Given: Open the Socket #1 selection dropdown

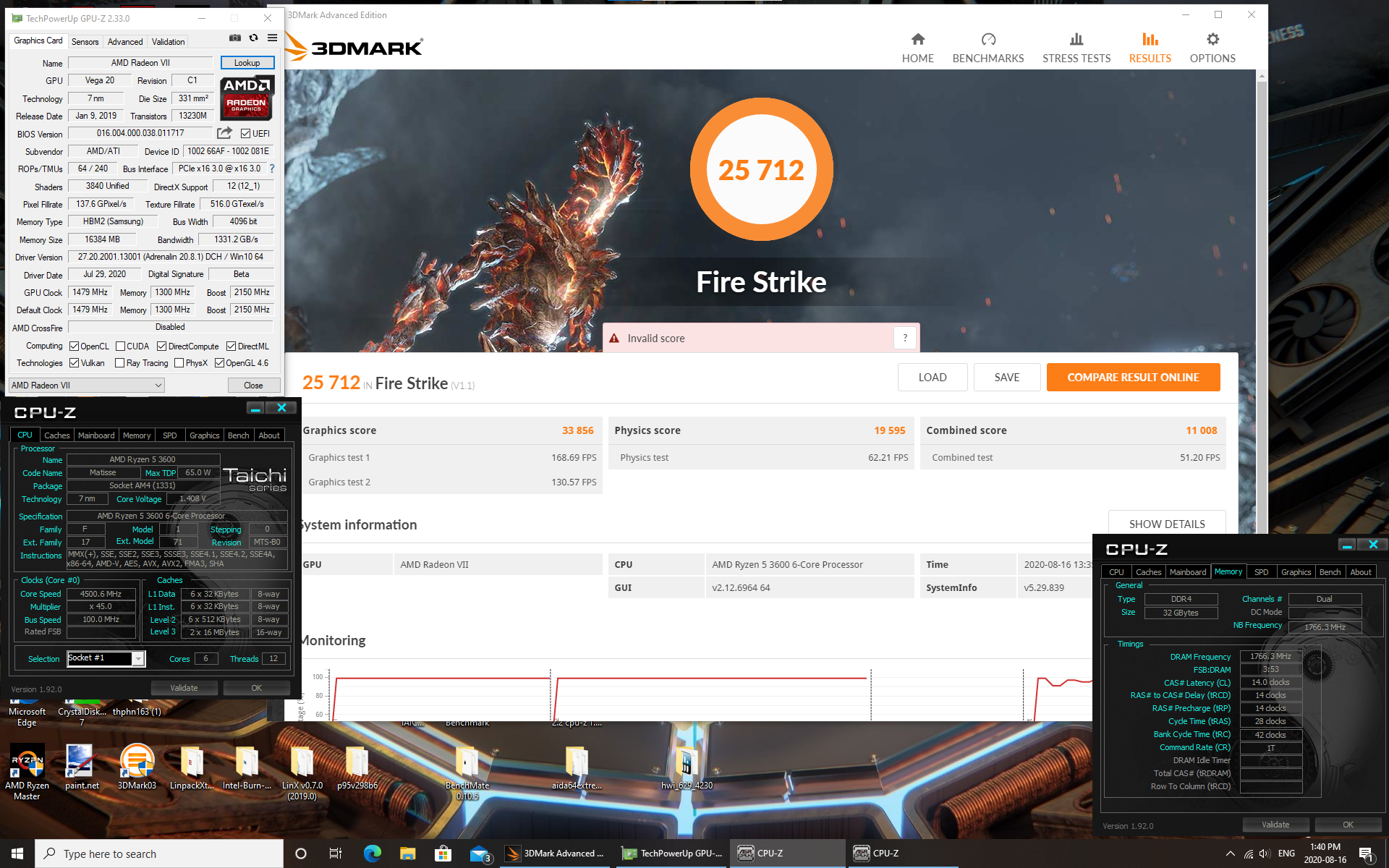Looking at the screenshot, I should [x=106, y=658].
